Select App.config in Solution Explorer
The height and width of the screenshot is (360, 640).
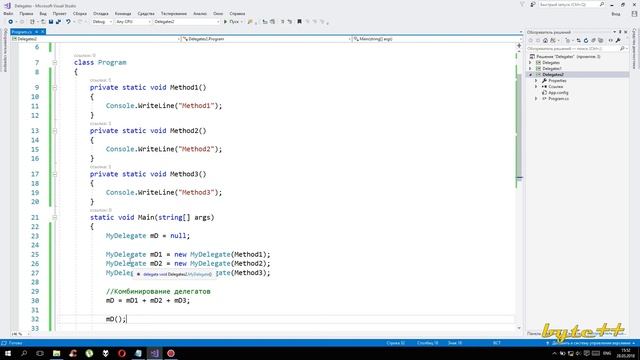pyautogui.click(x=558, y=93)
